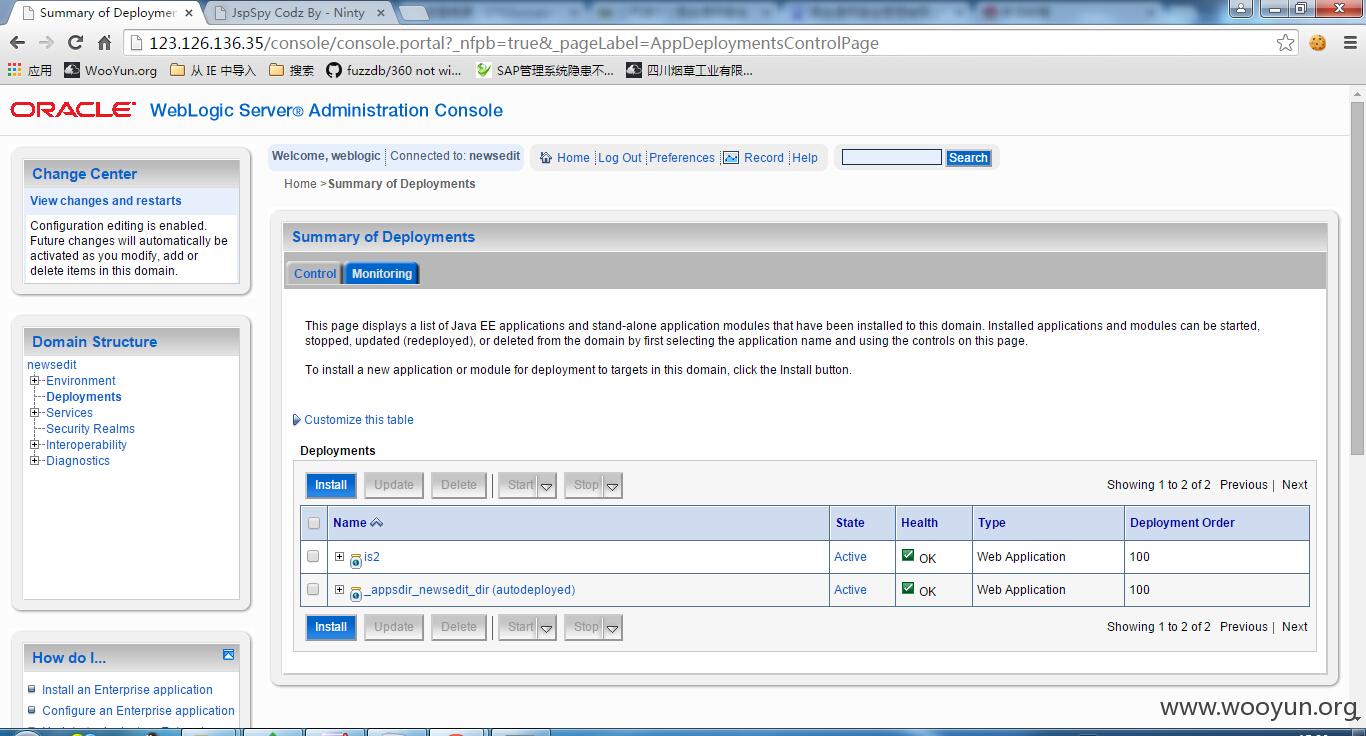Click the is2 web application icon
Image resolution: width=1366 pixels, height=736 pixels.
[x=355, y=560]
